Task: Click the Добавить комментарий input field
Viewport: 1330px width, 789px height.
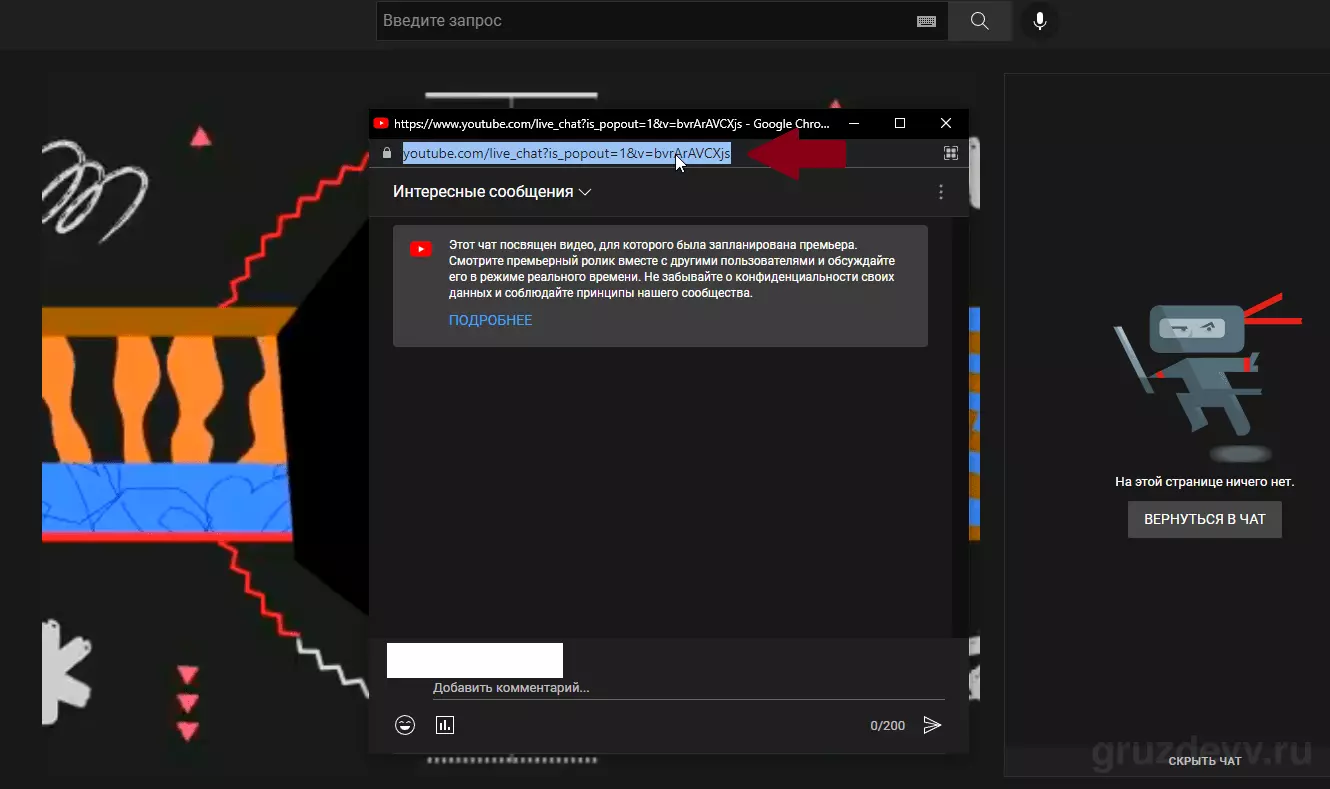Action: tap(688, 688)
